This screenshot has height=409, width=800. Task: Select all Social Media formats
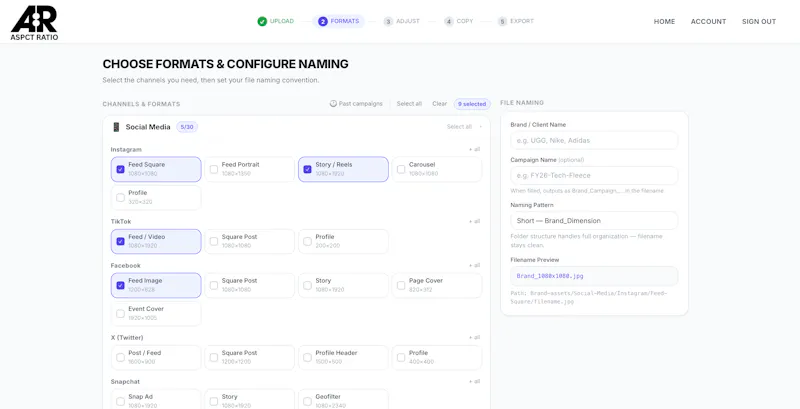tap(459, 127)
